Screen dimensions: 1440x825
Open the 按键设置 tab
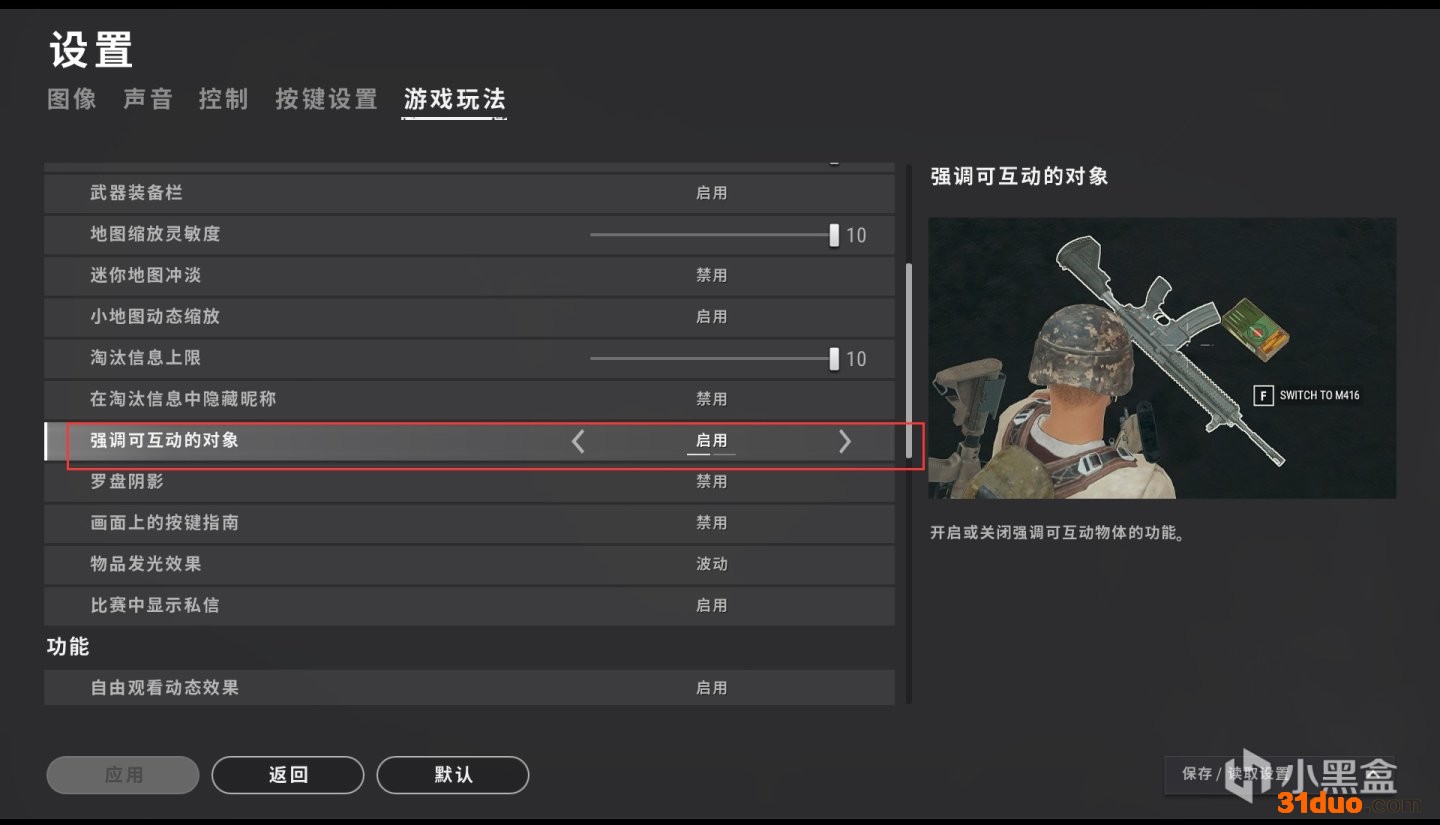326,99
